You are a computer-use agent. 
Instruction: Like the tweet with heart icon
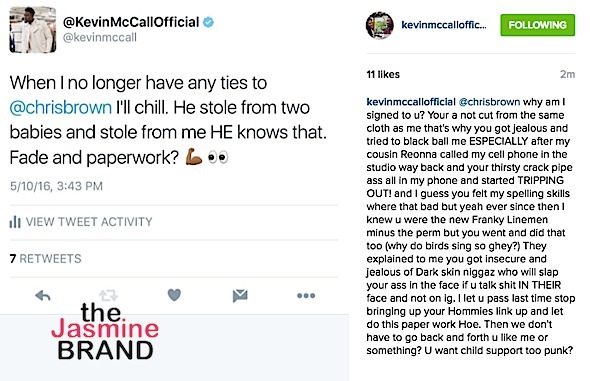tap(174, 295)
